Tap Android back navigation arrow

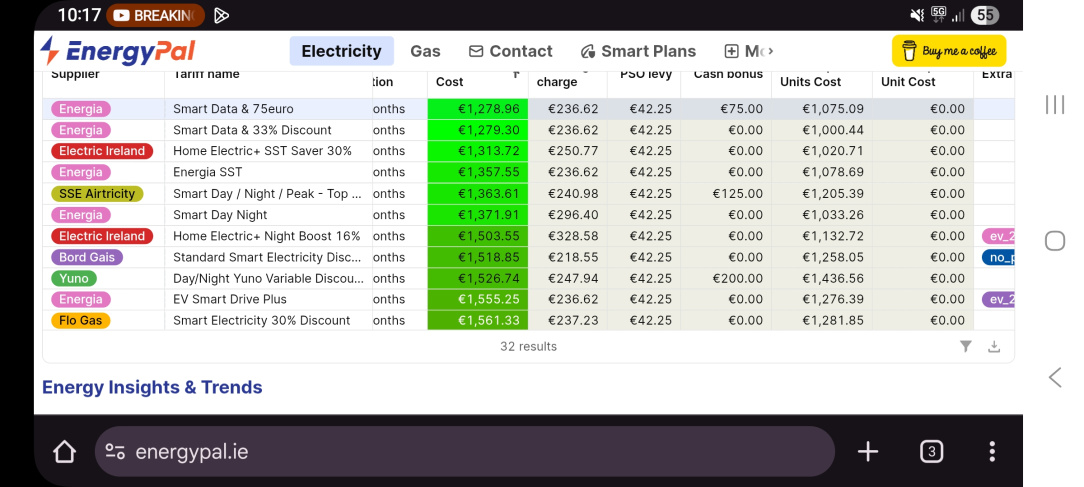pyautogui.click(x=1055, y=377)
